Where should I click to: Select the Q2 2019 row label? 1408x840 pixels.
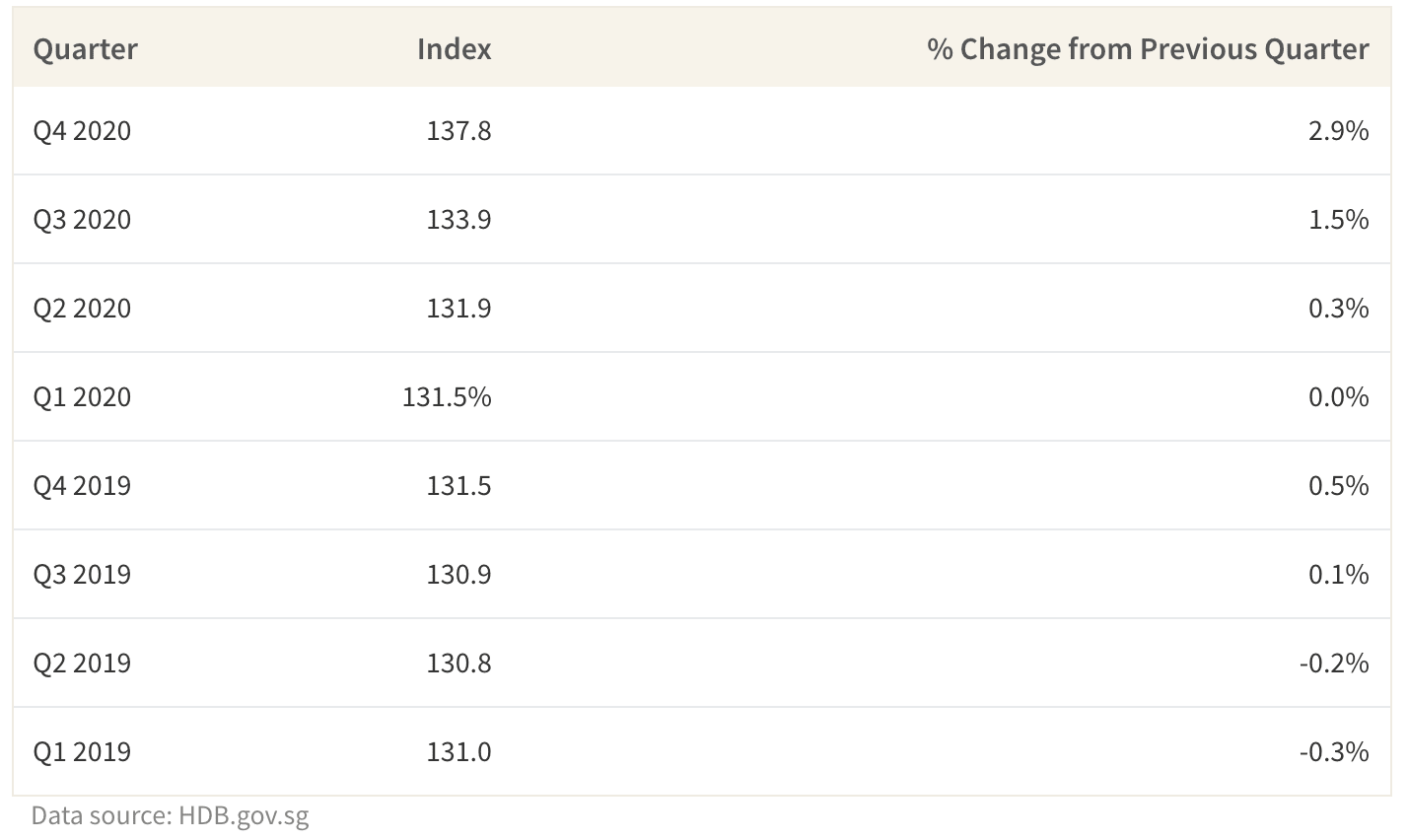(82, 664)
